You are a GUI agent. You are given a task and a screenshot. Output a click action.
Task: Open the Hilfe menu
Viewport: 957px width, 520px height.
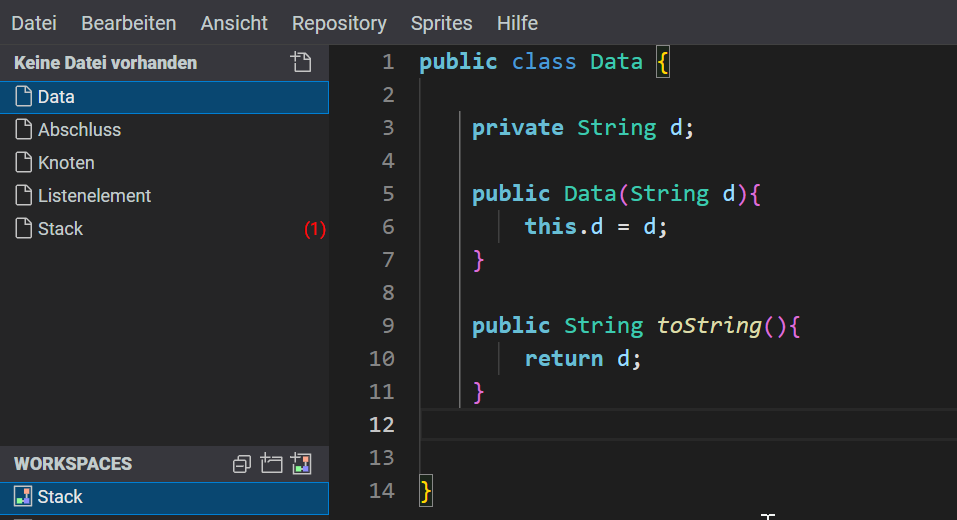point(517,23)
